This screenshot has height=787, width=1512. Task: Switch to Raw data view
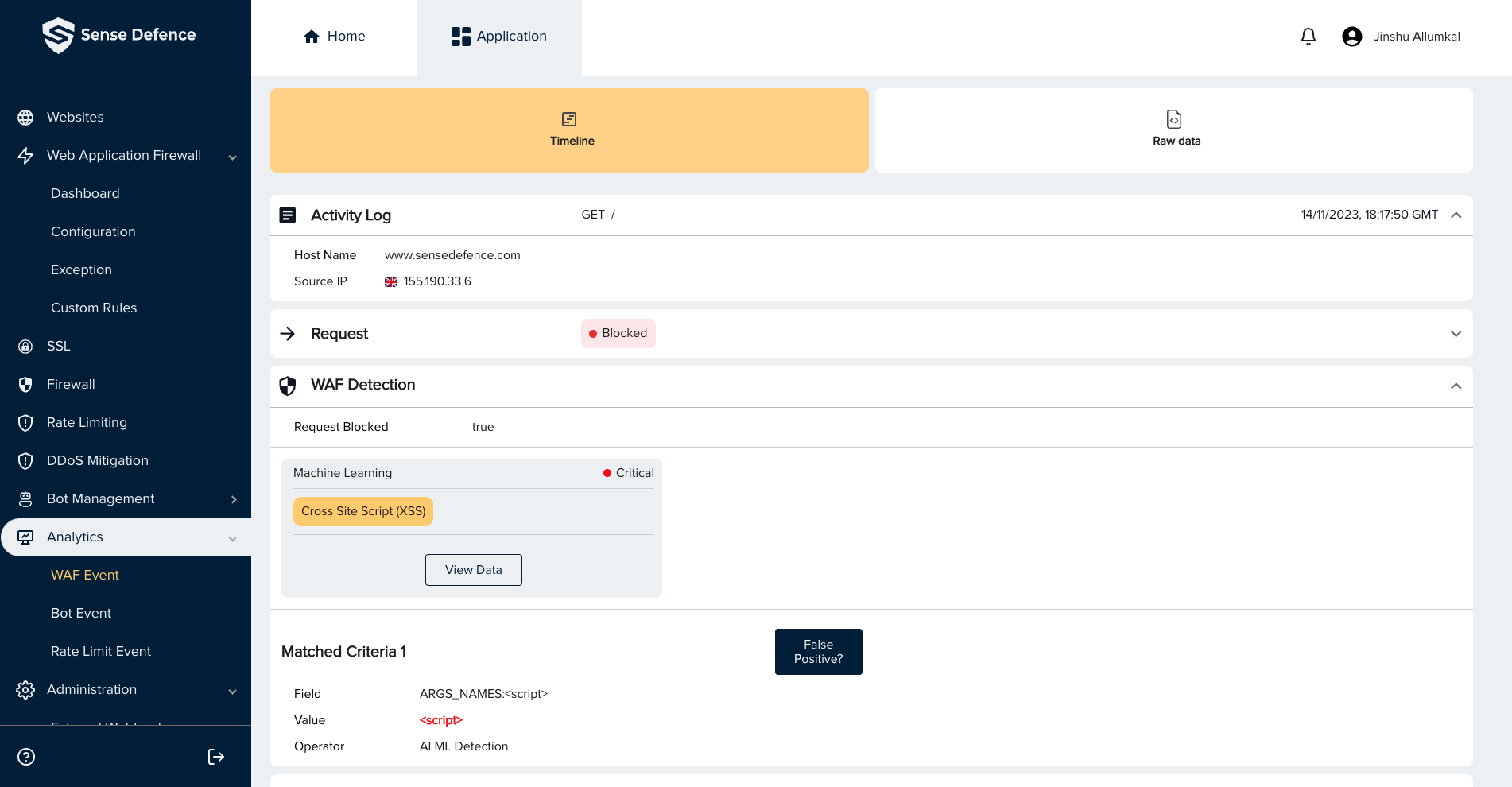[x=1175, y=130]
